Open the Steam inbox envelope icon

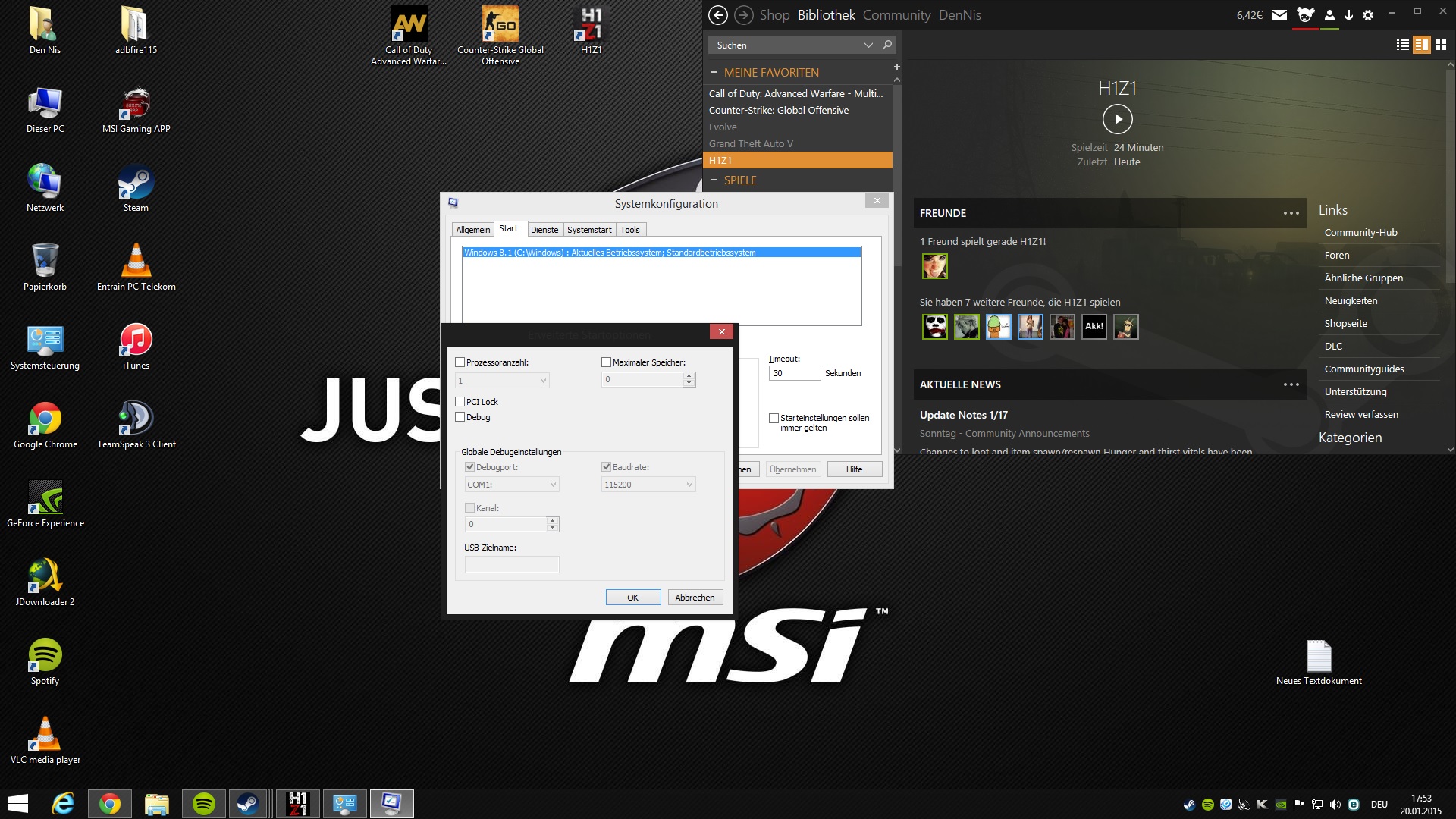[x=1279, y=15]
